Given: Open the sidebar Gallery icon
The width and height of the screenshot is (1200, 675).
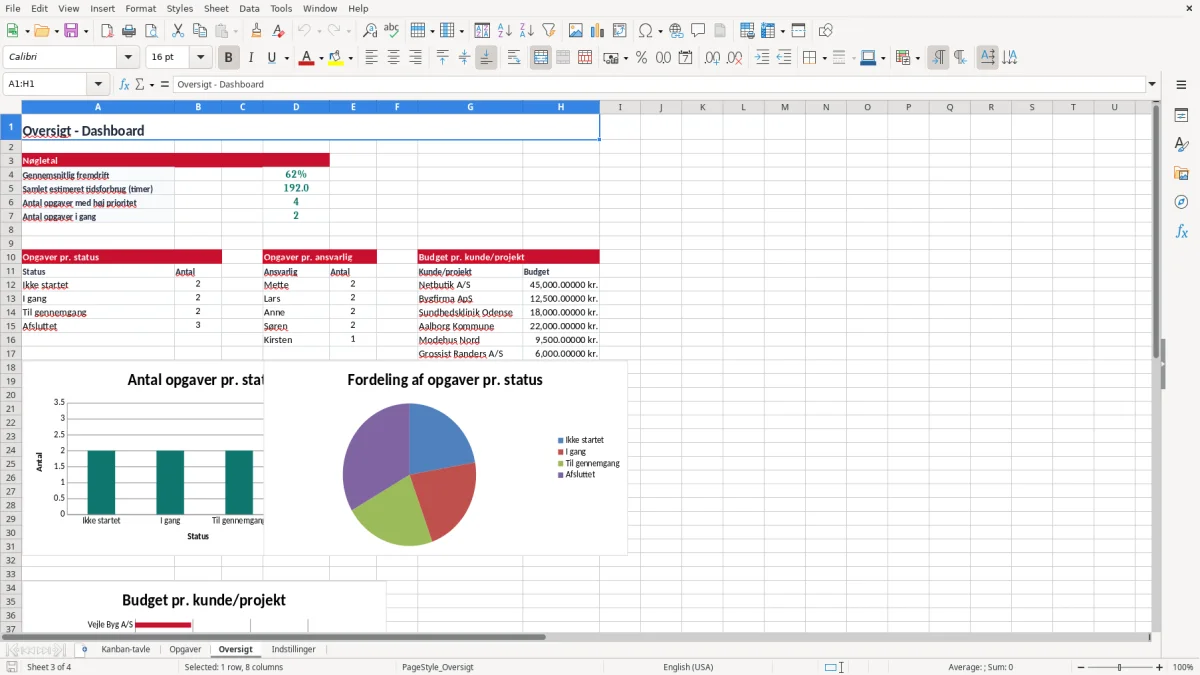Looking at the screenshot, I should [x=1181, y=174].
